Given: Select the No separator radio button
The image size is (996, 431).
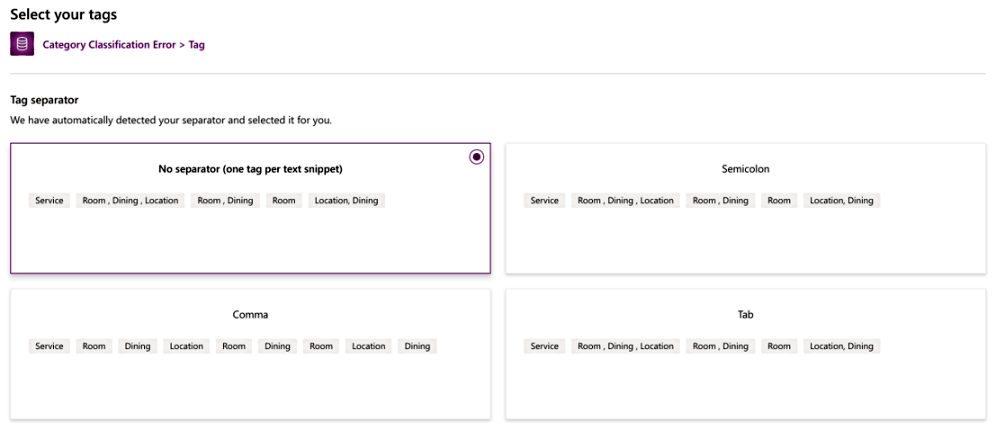Looking at the screenshot, I should tap(476, 157).
